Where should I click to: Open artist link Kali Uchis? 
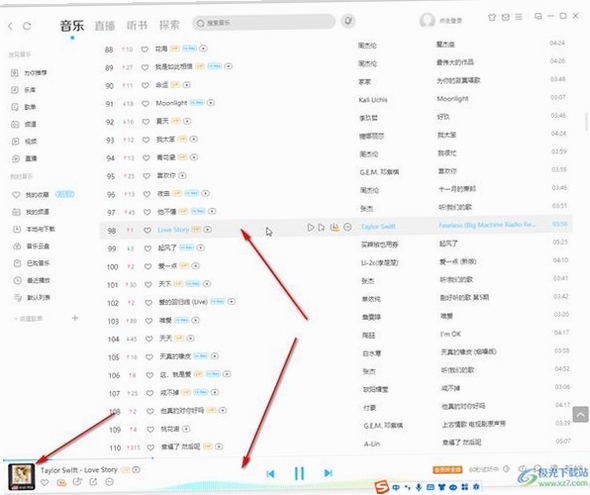(x=373, y=100)
